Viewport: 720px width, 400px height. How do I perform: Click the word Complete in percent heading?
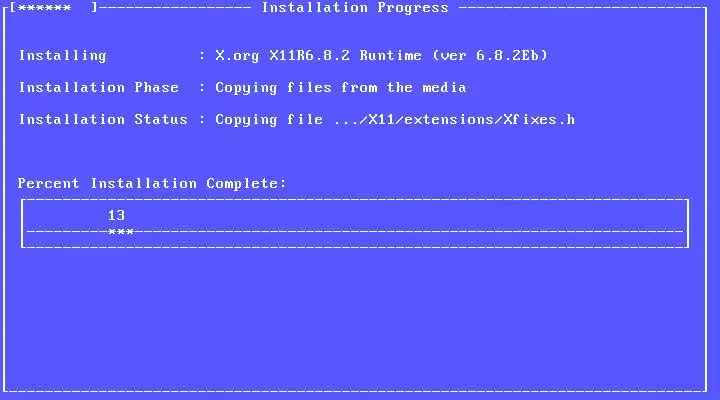(246, 183)
